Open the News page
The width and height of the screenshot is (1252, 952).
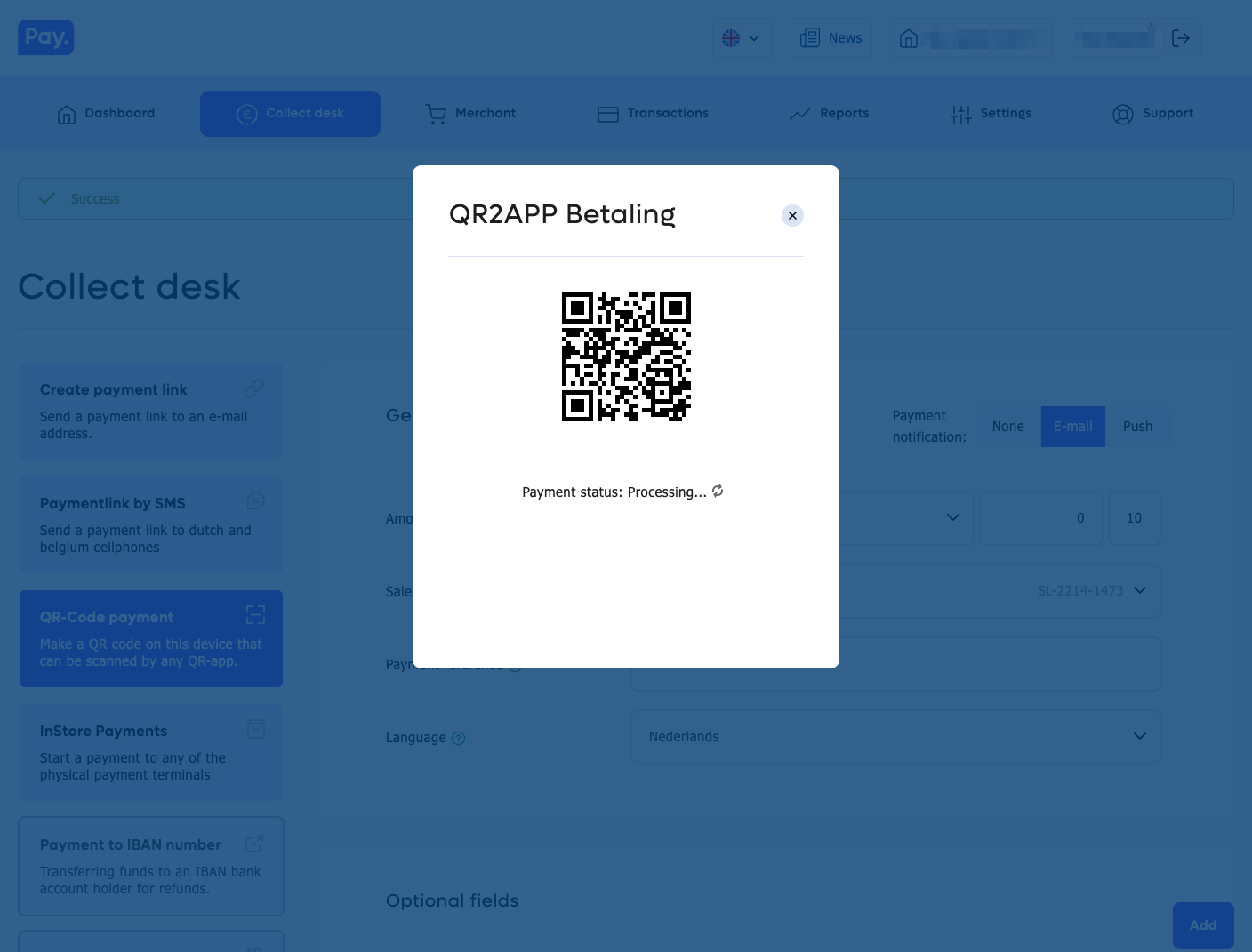tap(831, 38)
